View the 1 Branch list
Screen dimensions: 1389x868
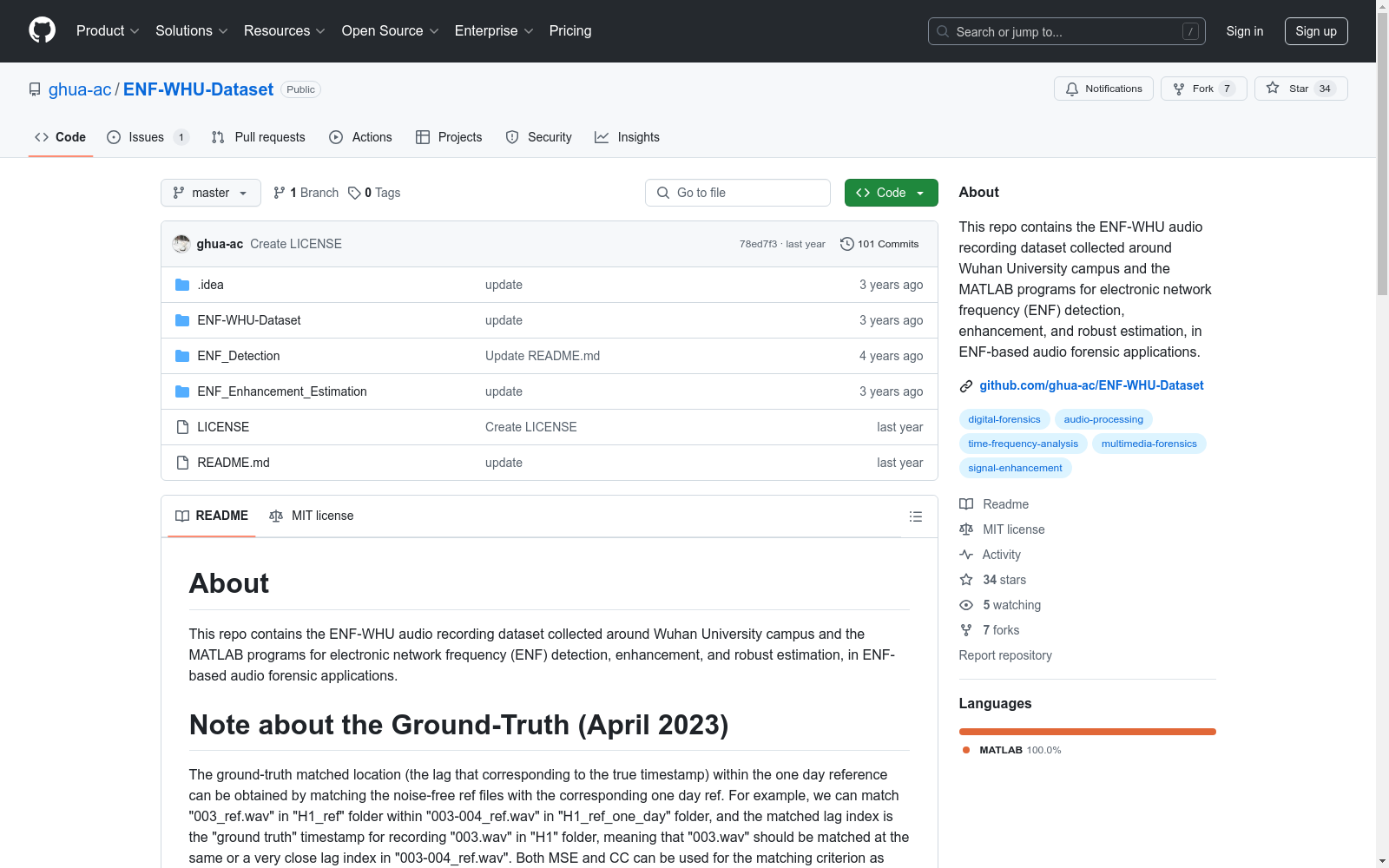(x=306, y=193)
